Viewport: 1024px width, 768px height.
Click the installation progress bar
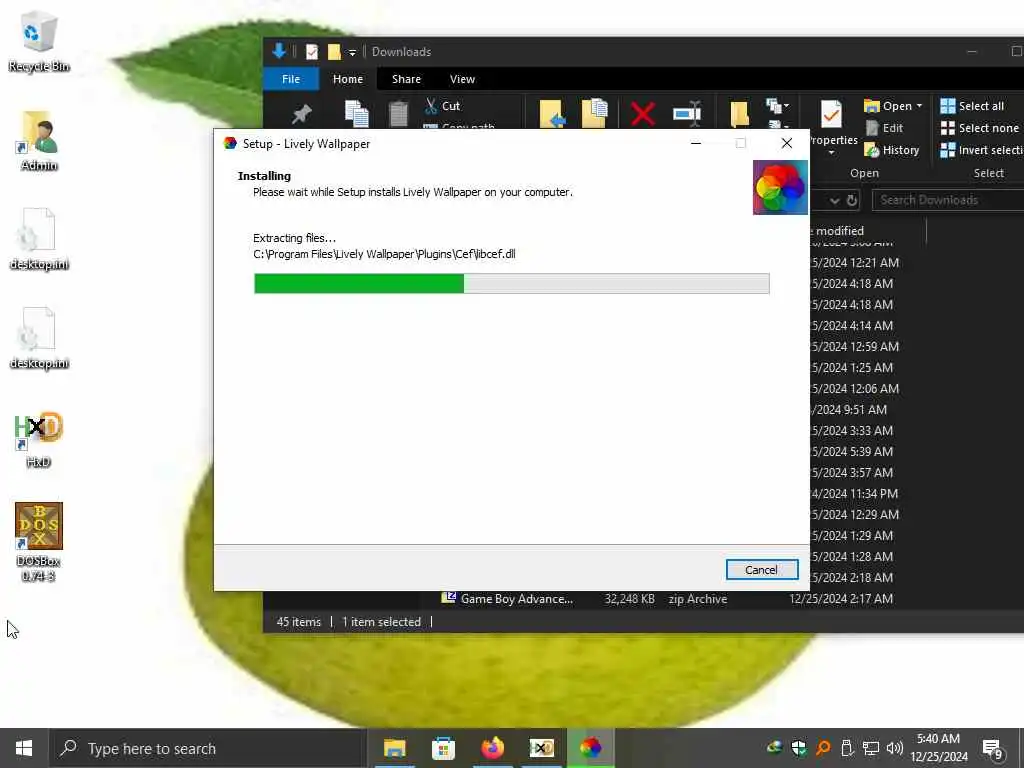(511, 283)
